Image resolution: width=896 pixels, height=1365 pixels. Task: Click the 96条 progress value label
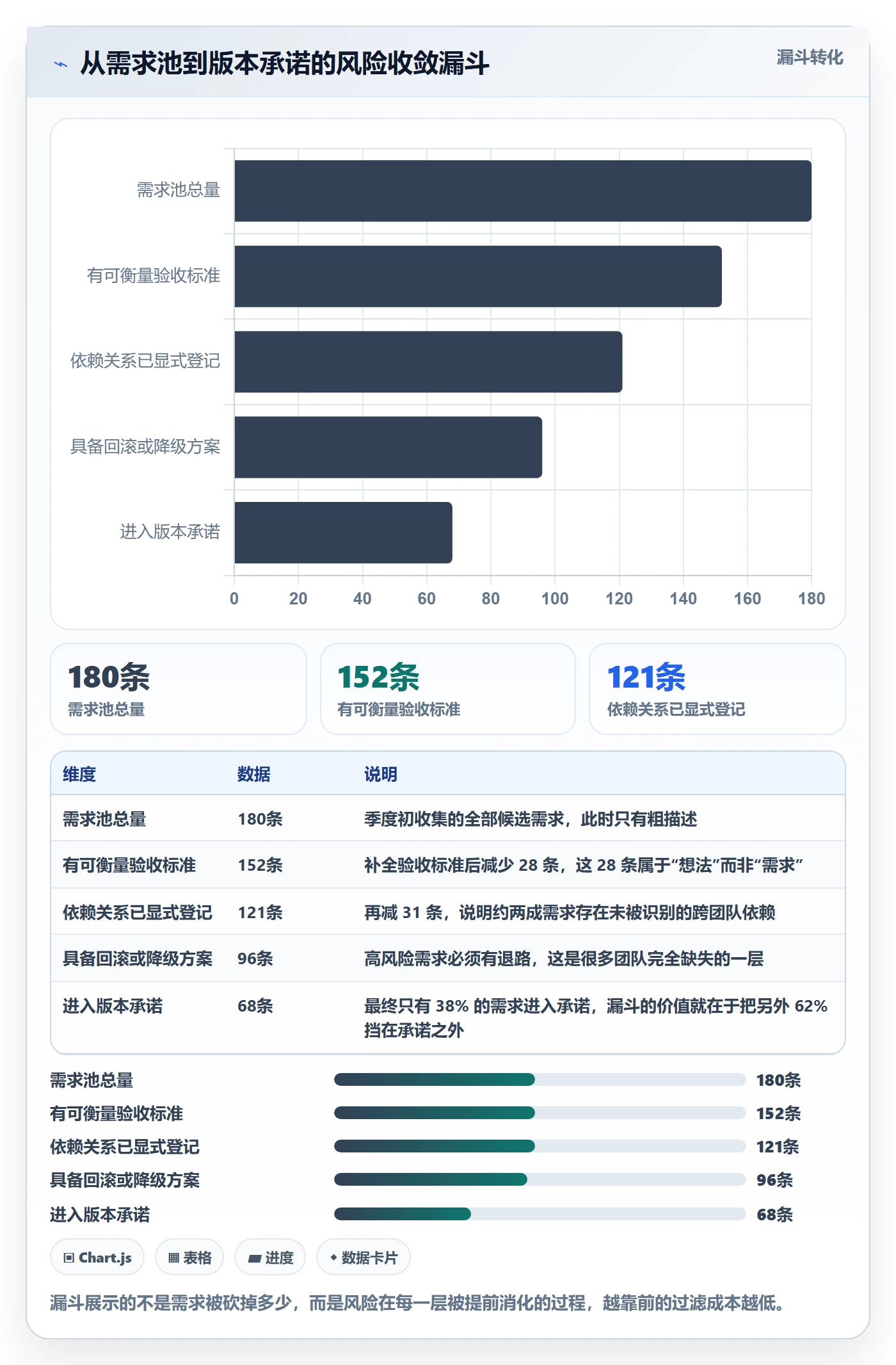point(774,1180)
